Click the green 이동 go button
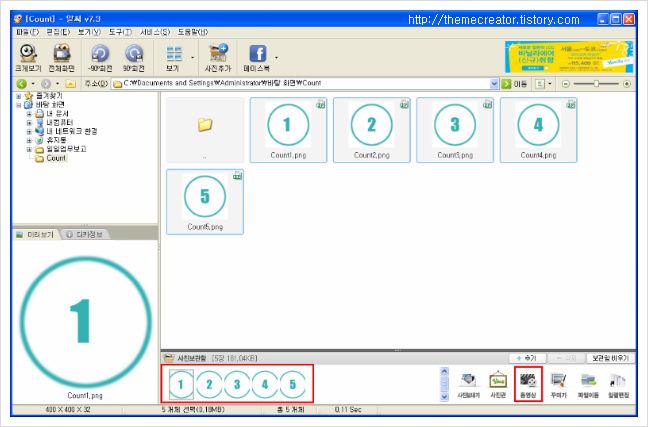This screenshot has height=427, width=648. [x=514, y=84]
